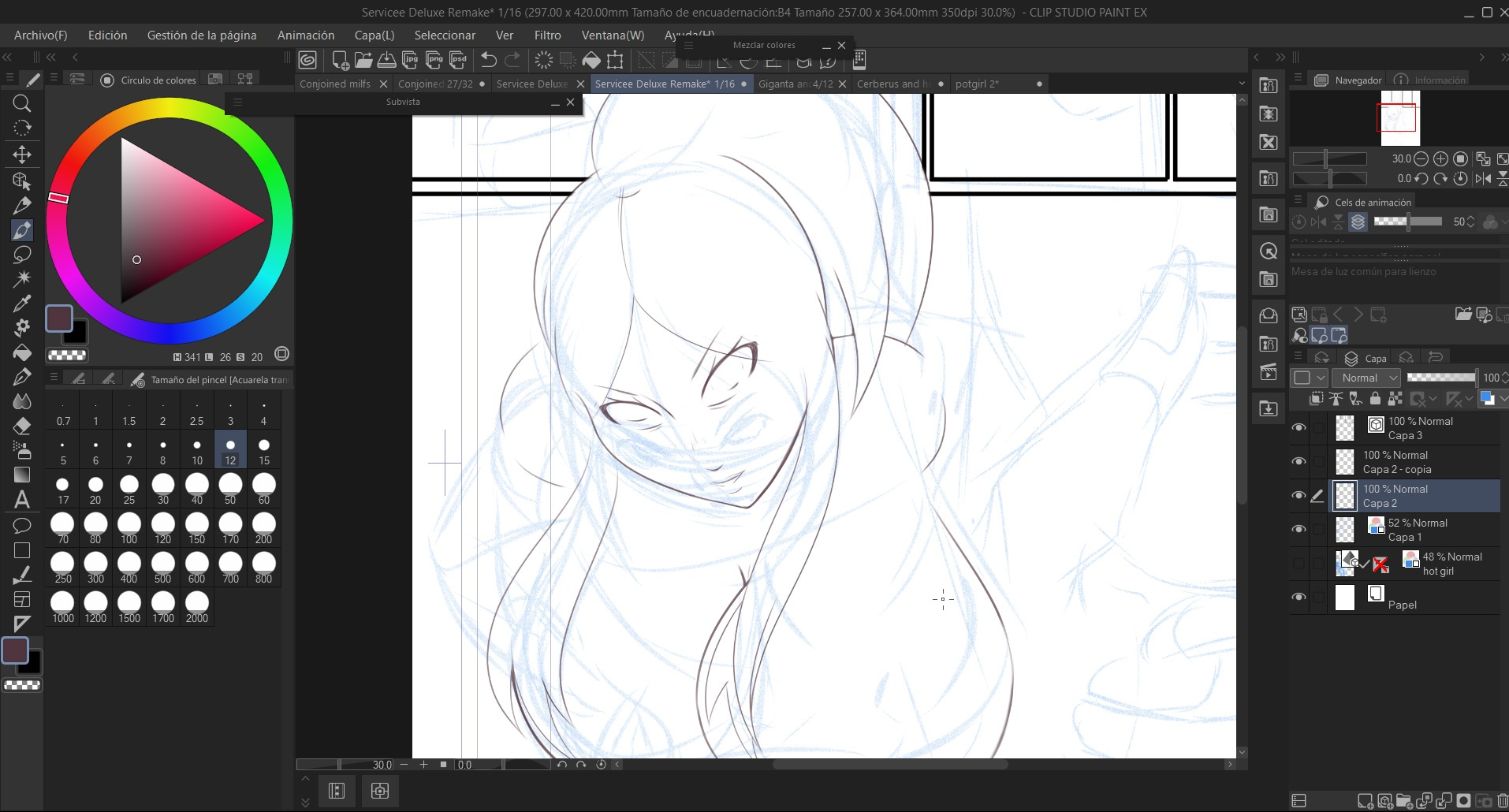Click the Fill command bar icon
1509x812 pixels.
coord(591,60)
